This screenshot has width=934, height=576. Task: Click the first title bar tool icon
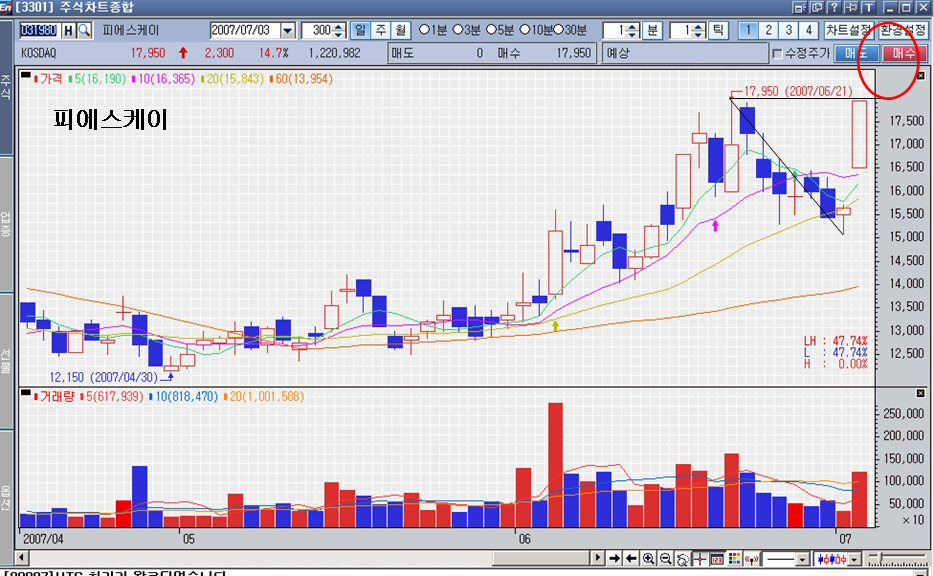coord(799,7)
